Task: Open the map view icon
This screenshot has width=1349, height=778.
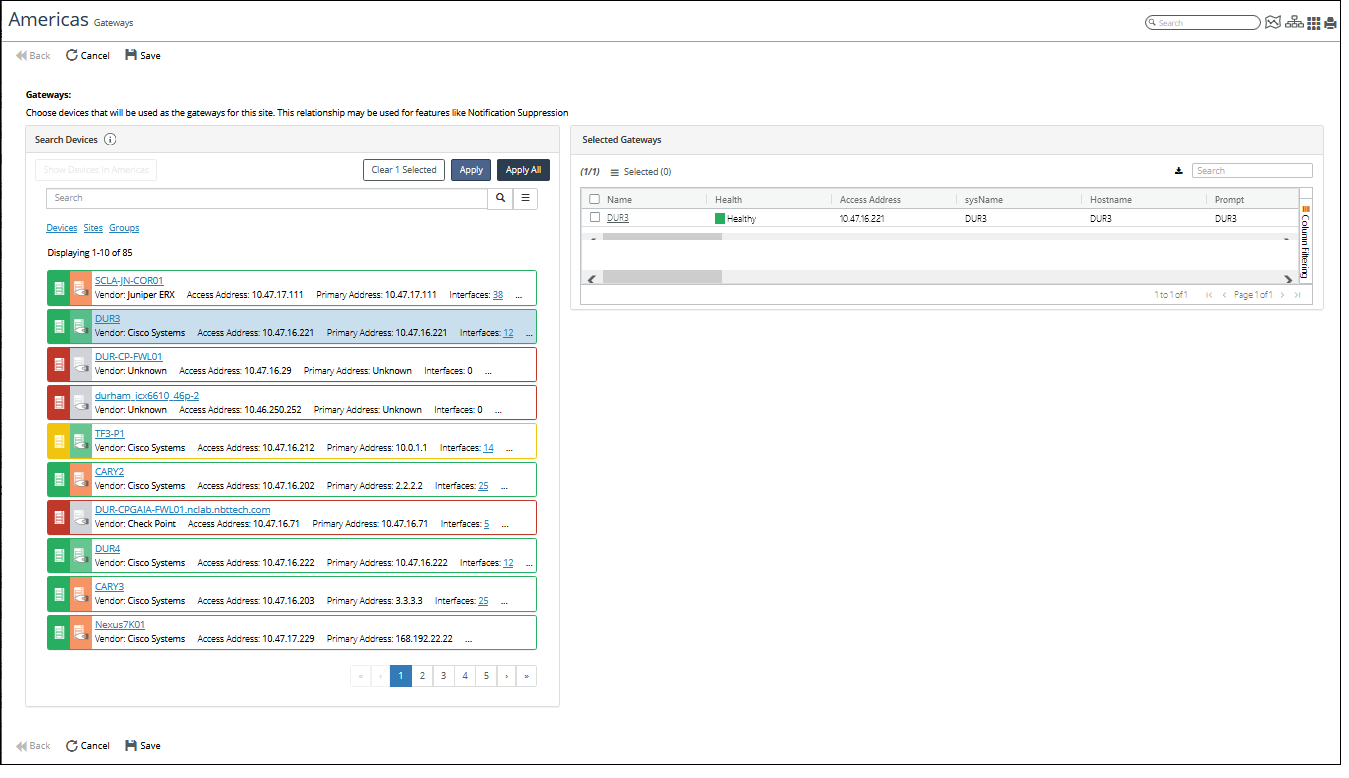Action: [x=1273, y=23]
